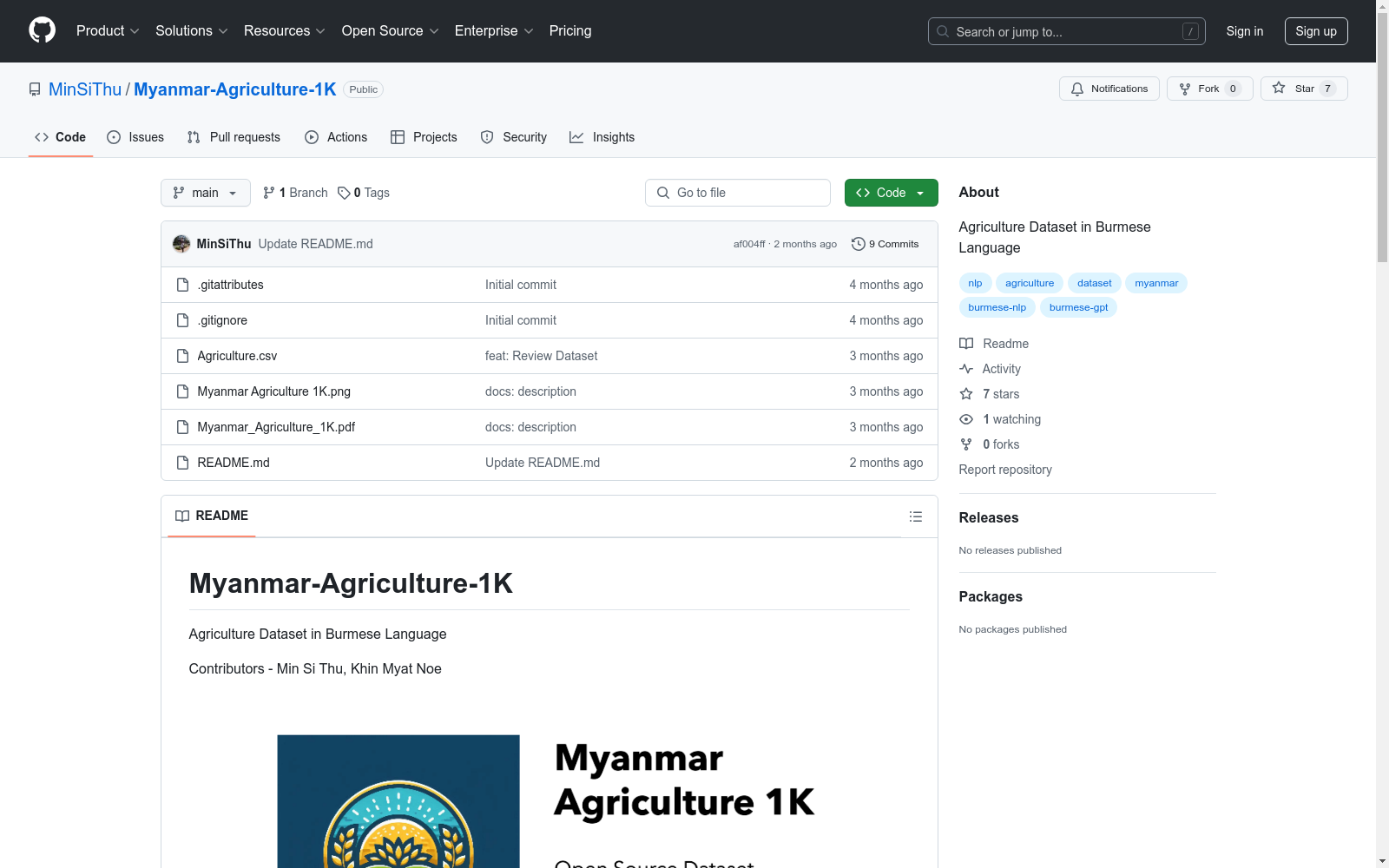Viewport: 1389px width, 868px height.
Task: Click the eye icon next to 1 watching
Action: (966, 419)
